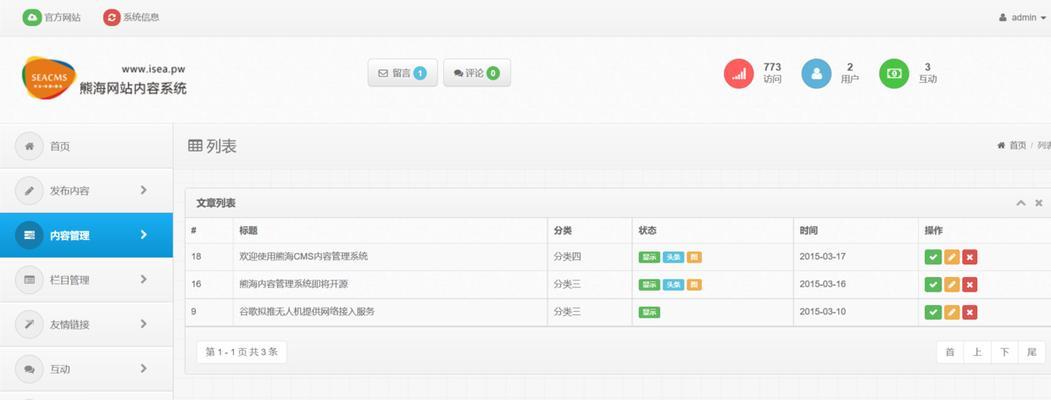Click the SEACMS logo
Viewport: 1051px width, 400px height.
tap(48, 78)
